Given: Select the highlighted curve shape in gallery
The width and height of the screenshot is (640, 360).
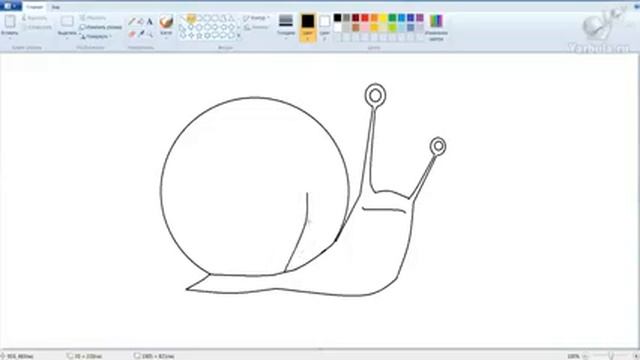Looking at the screenshot, I should 191,18.
